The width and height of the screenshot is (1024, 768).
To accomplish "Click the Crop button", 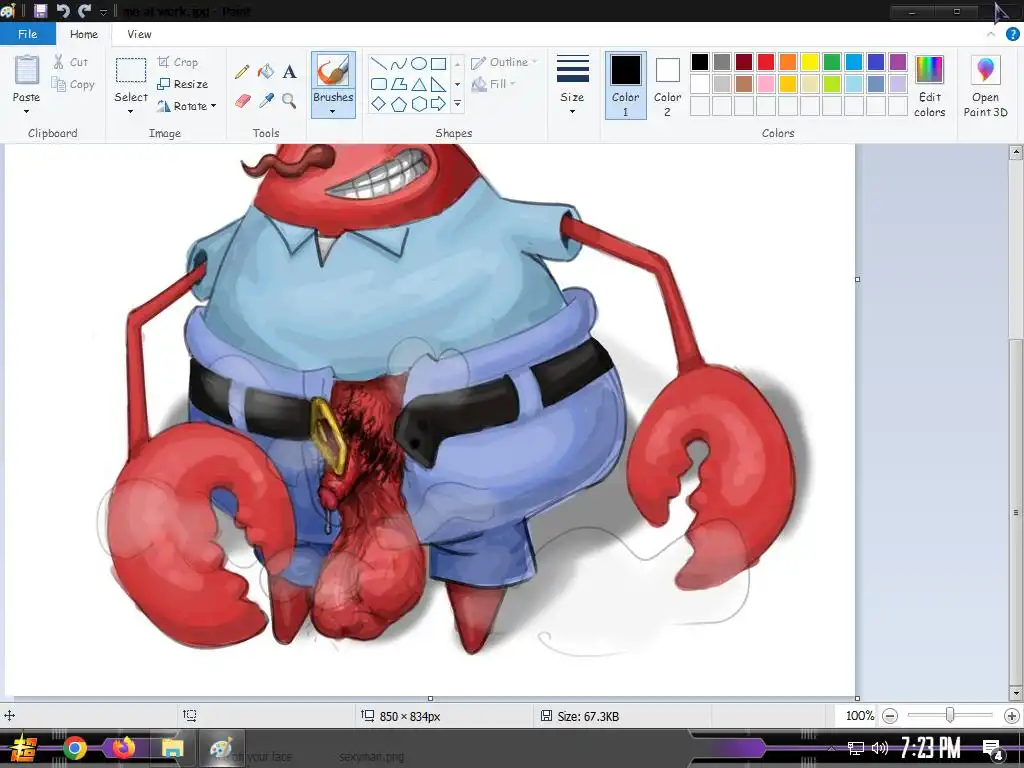I will (178, 62).
